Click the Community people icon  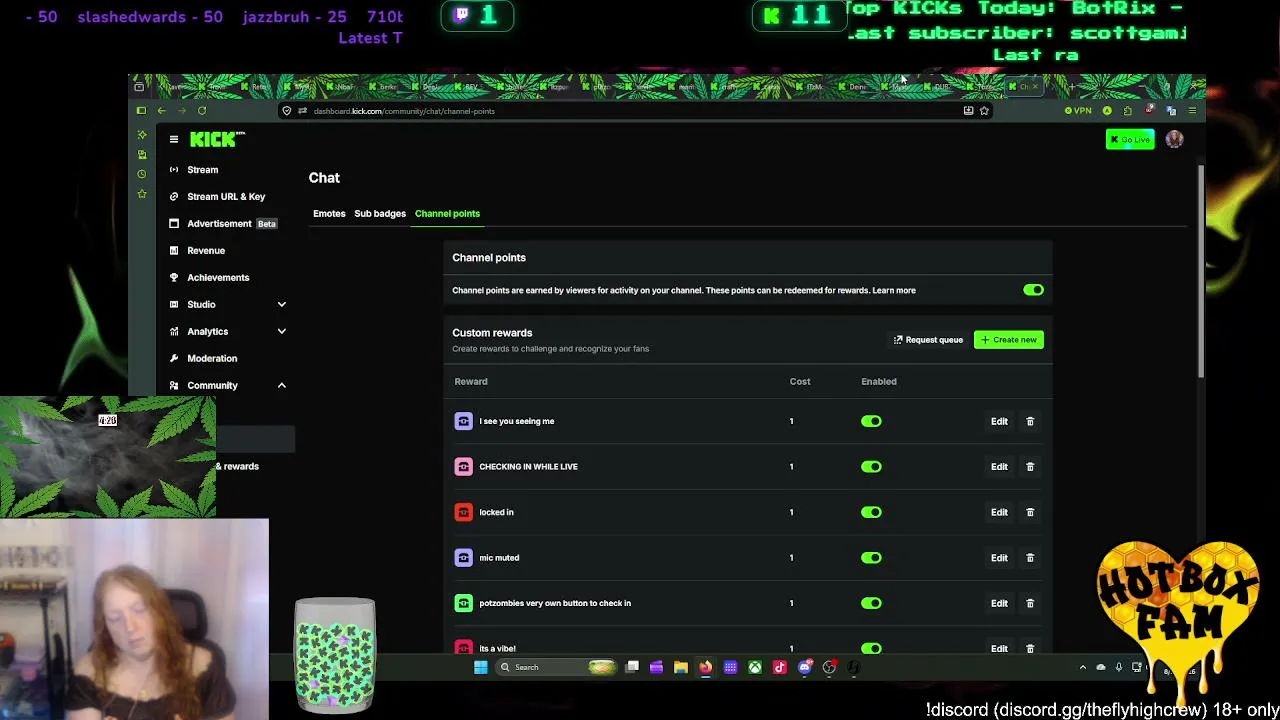(x=174, y=386)
